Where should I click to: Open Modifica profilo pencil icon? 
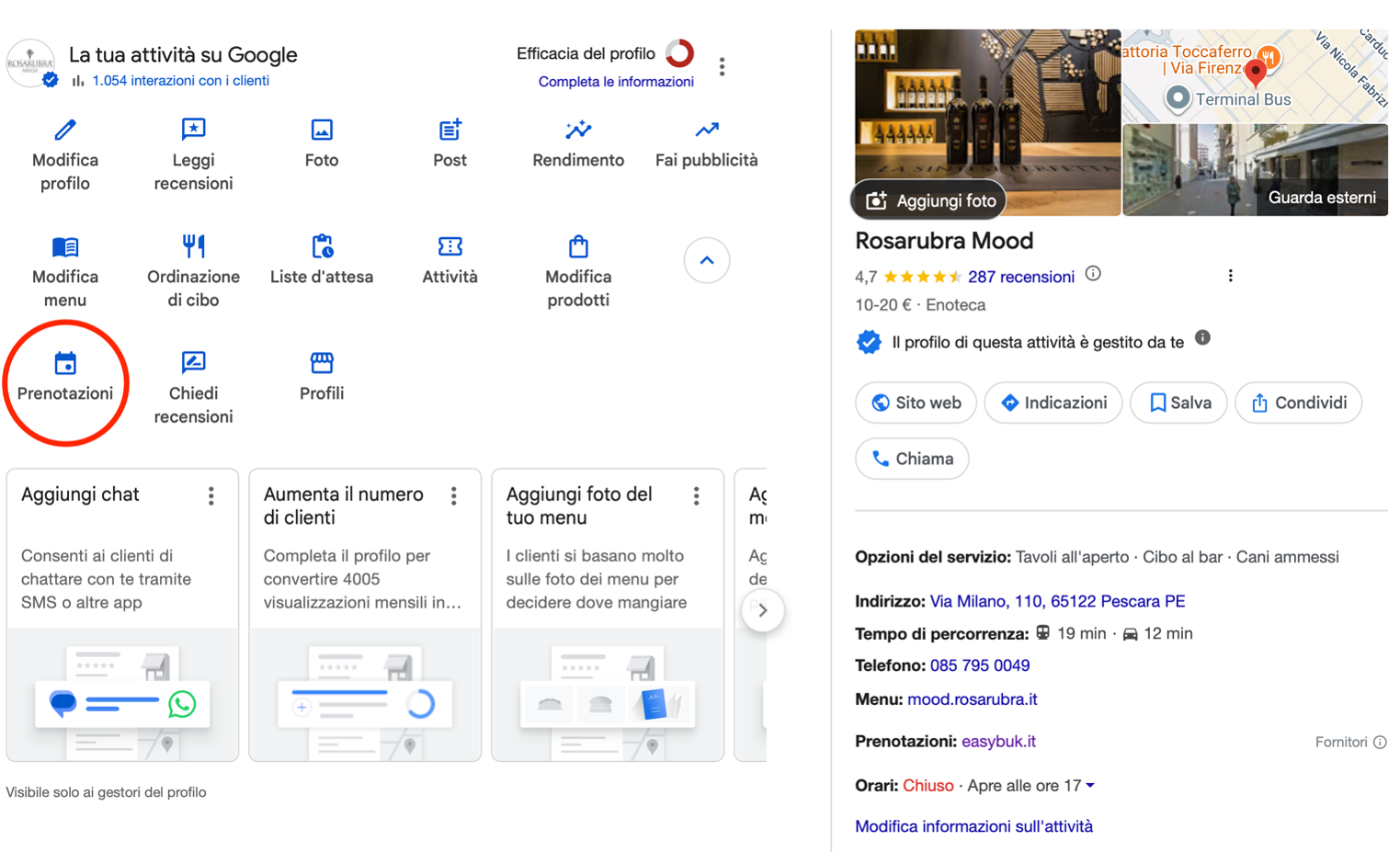tap(65, 130)
